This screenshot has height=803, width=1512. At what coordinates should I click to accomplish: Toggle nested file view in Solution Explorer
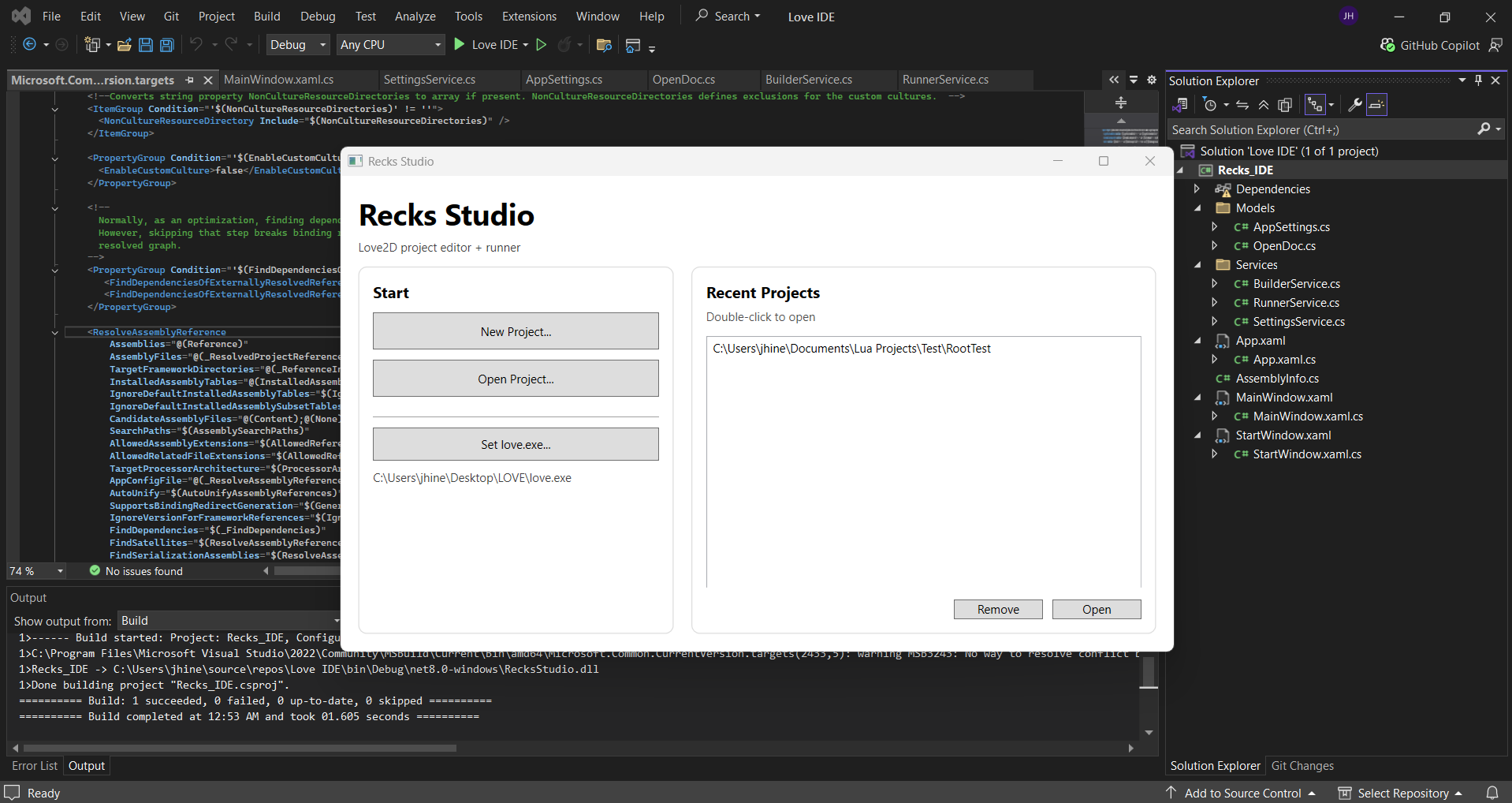(x=1315, y=105)
